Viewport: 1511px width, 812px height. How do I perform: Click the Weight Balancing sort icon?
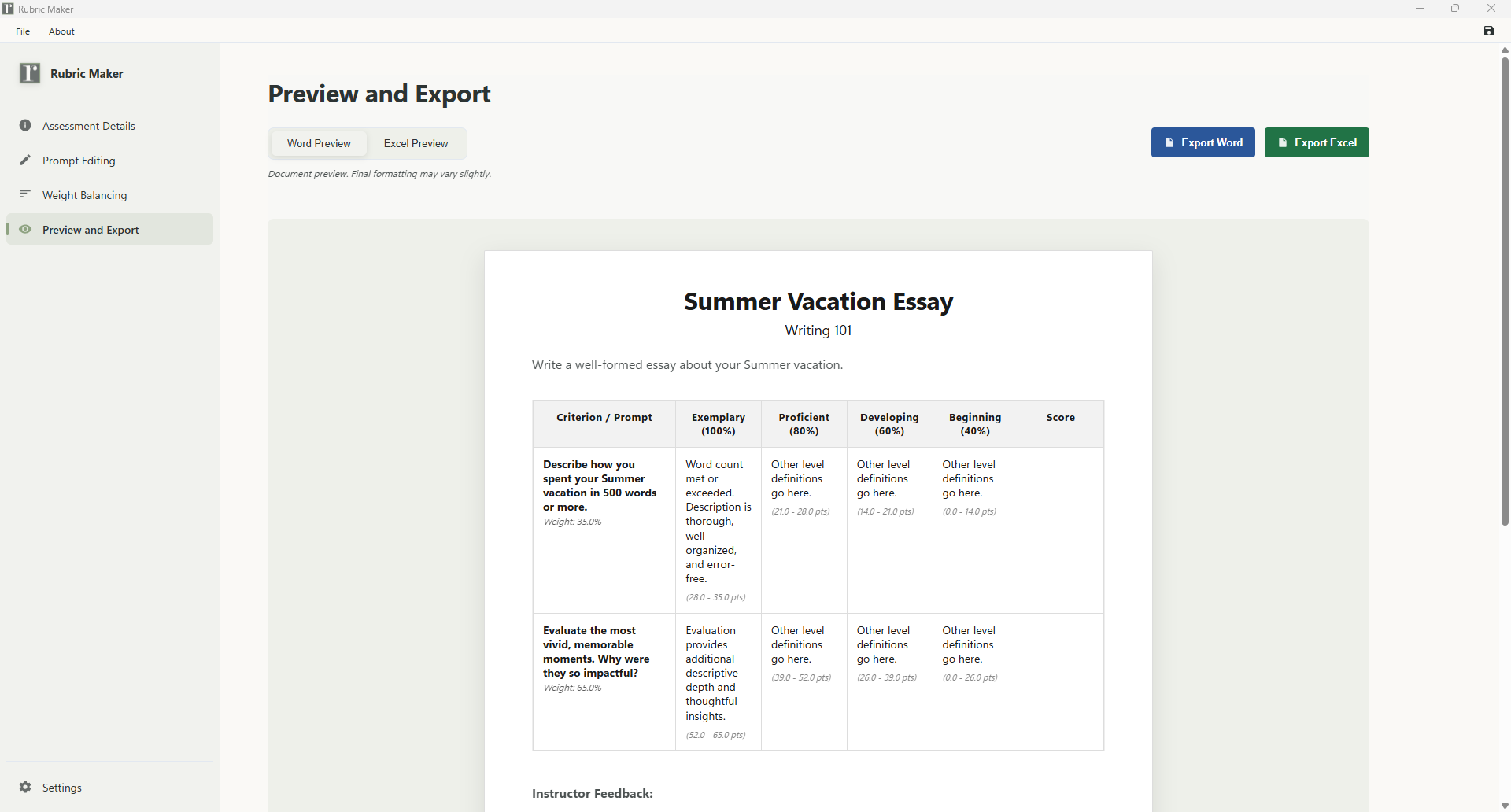tap(25, 194)
